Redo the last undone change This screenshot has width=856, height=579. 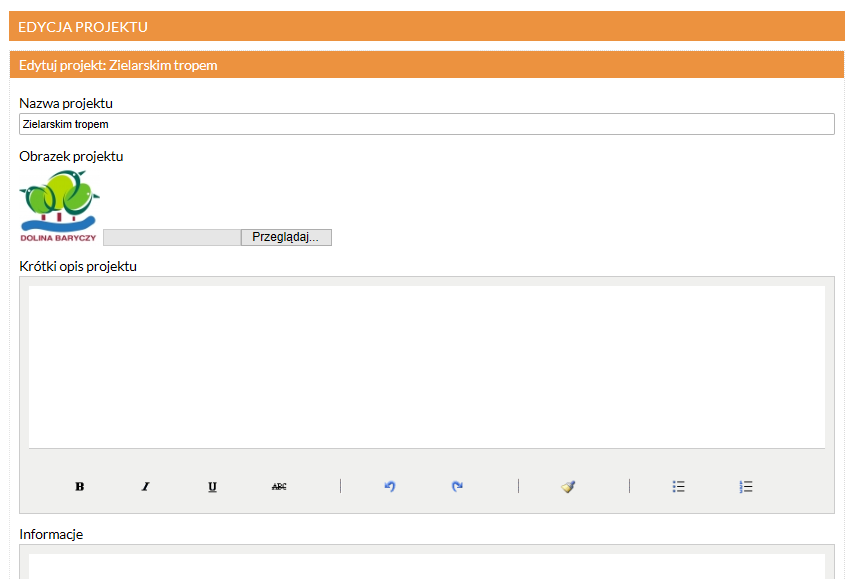point(457,486)
